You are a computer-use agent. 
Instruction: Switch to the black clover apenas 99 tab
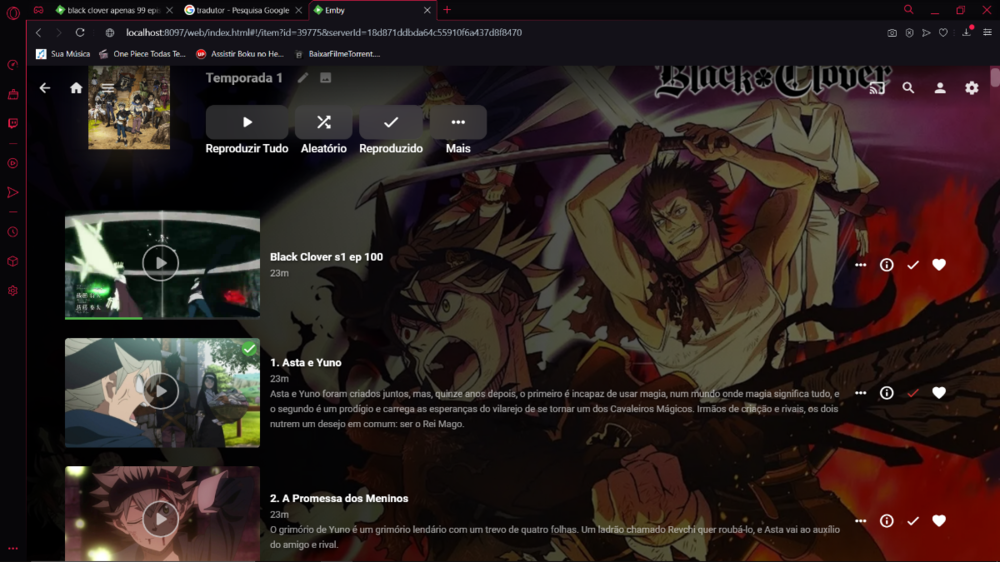[114, 10]
